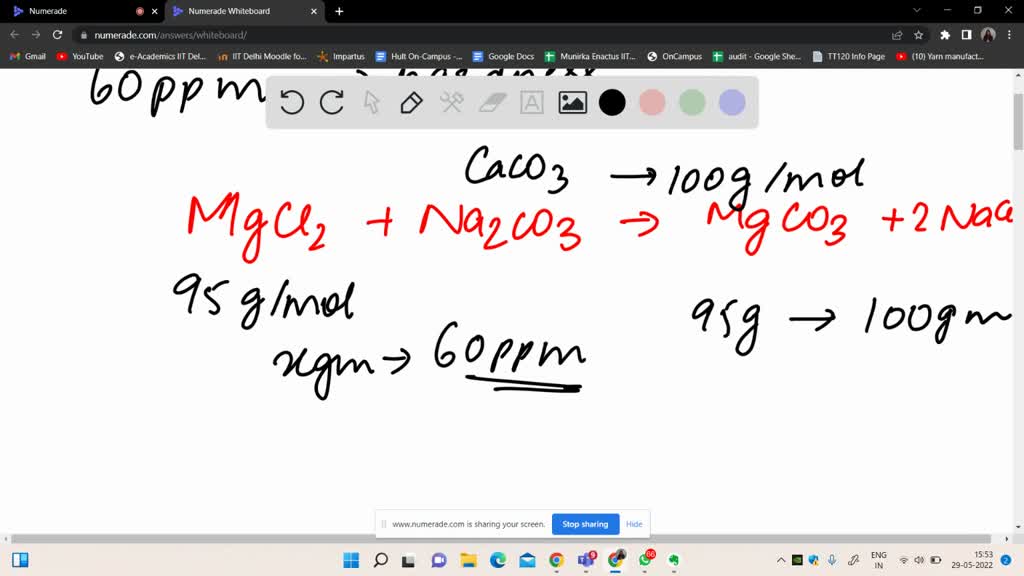
Task: Open the ENG language switcher in taskbar
Action: pyautogui.click(x=878, y=560)
